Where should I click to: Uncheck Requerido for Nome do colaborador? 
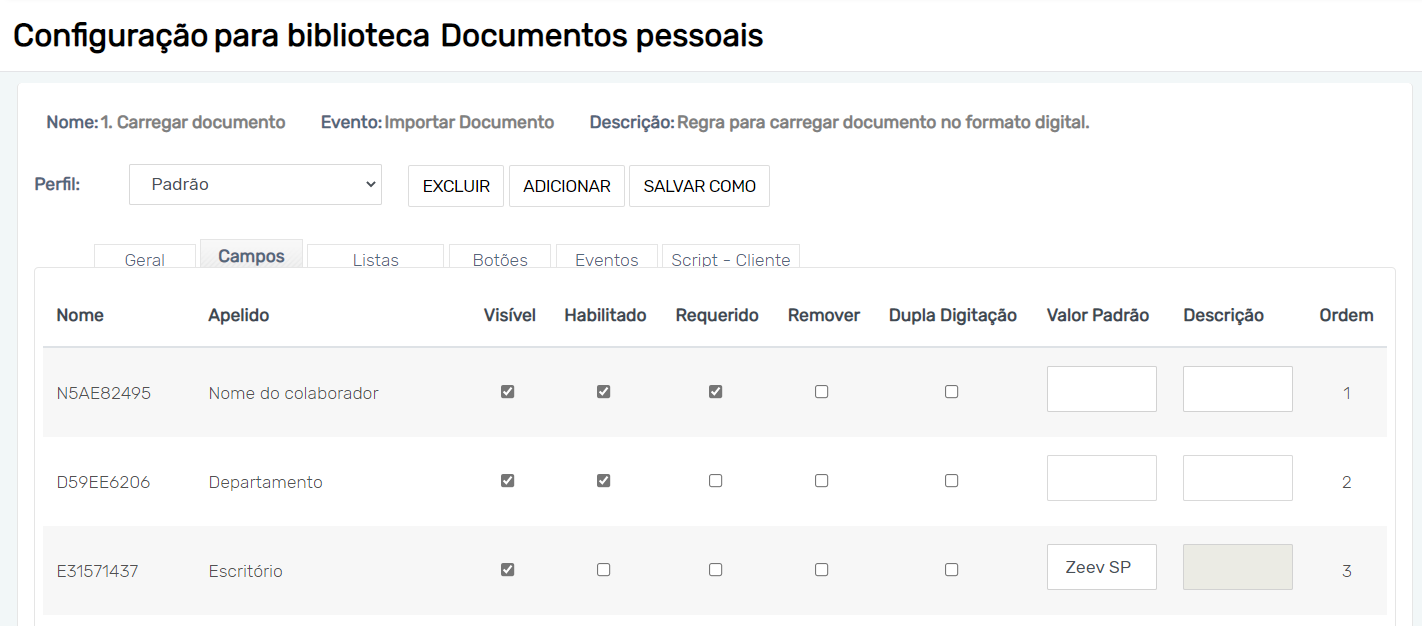[x=715, y=392]
